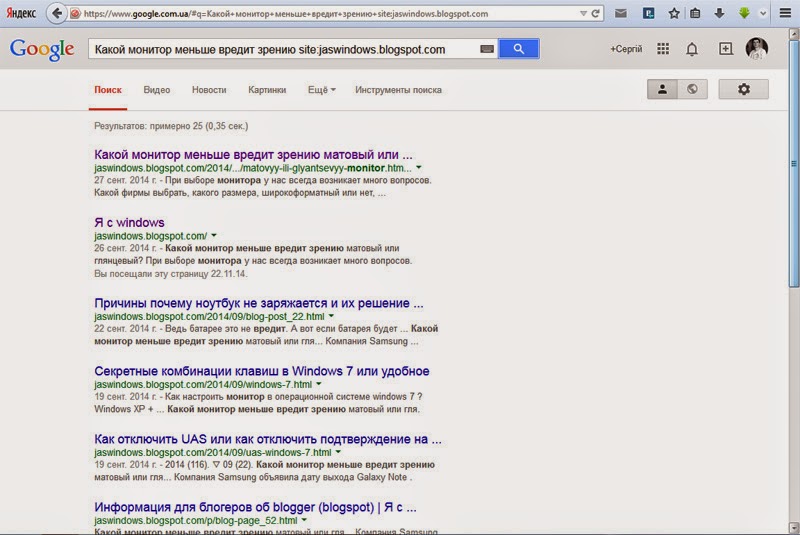Switch to the Картинки tab

267,90
